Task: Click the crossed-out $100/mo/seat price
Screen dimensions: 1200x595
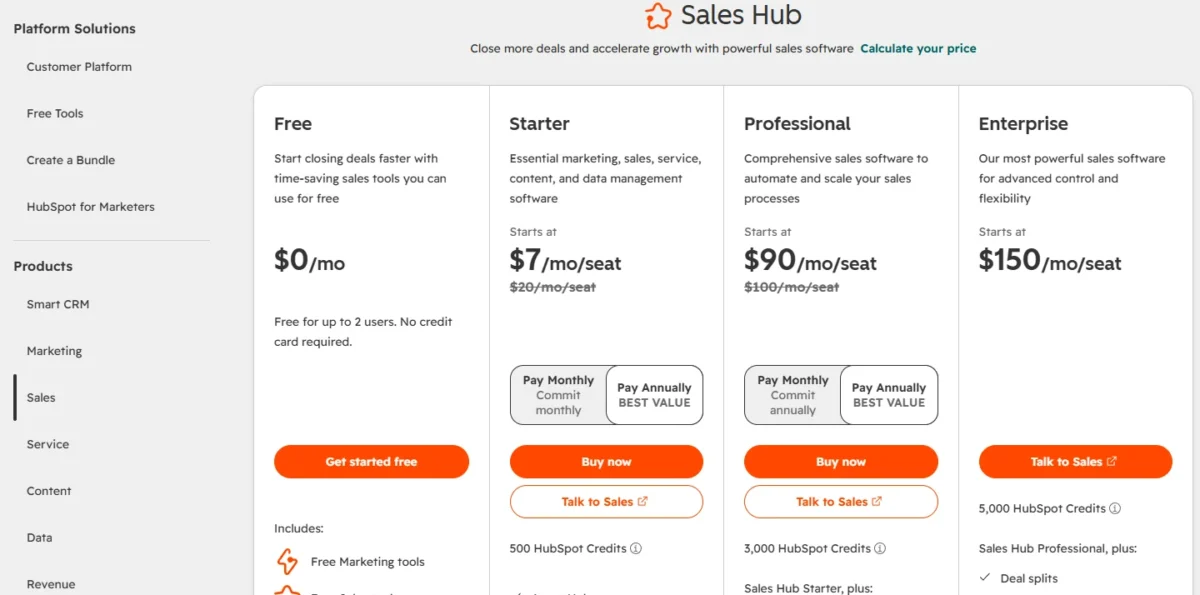Action: pos(792,287)
